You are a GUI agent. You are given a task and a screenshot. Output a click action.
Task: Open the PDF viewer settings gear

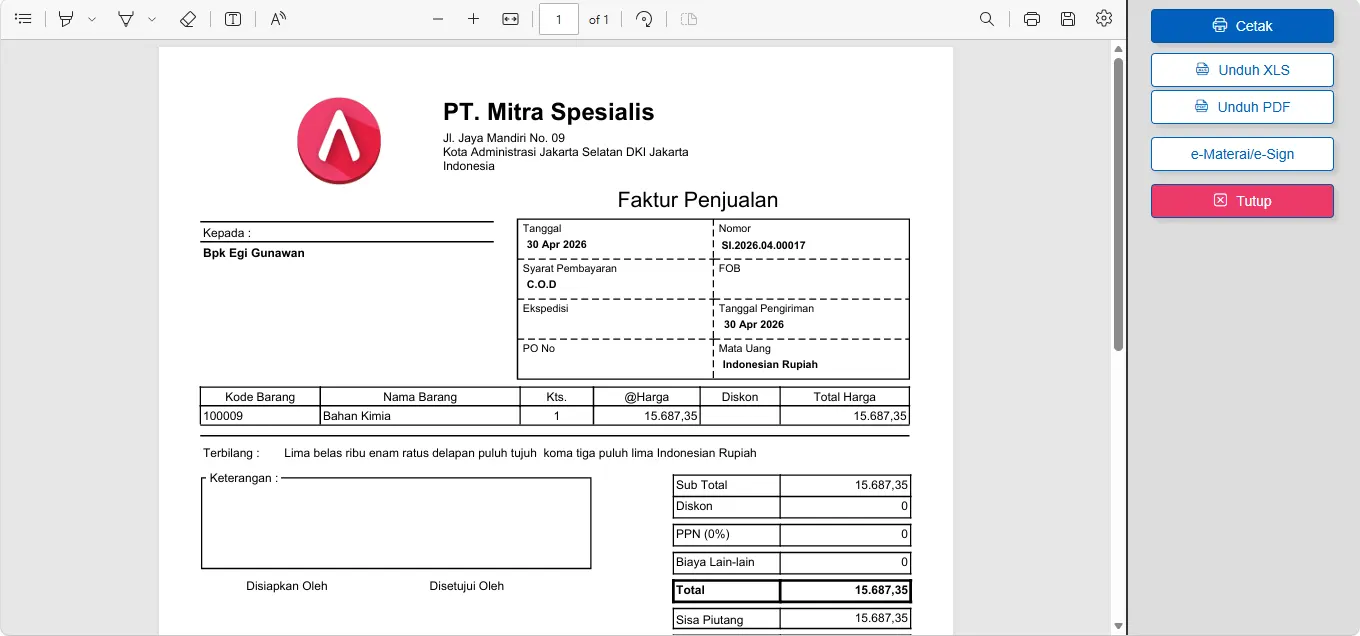tap(1104, 19)
